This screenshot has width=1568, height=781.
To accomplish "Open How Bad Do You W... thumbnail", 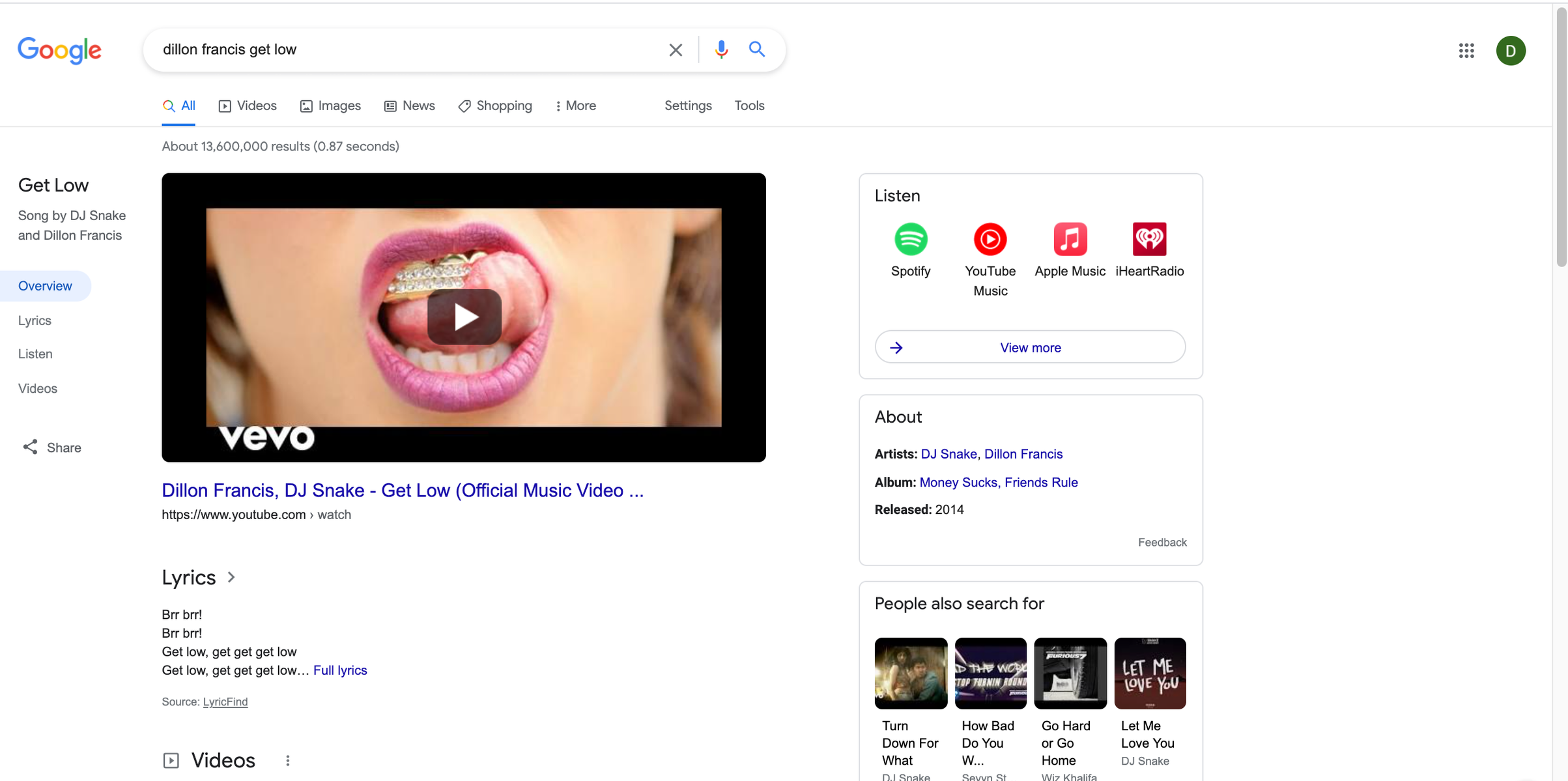I will click(990, 673).
